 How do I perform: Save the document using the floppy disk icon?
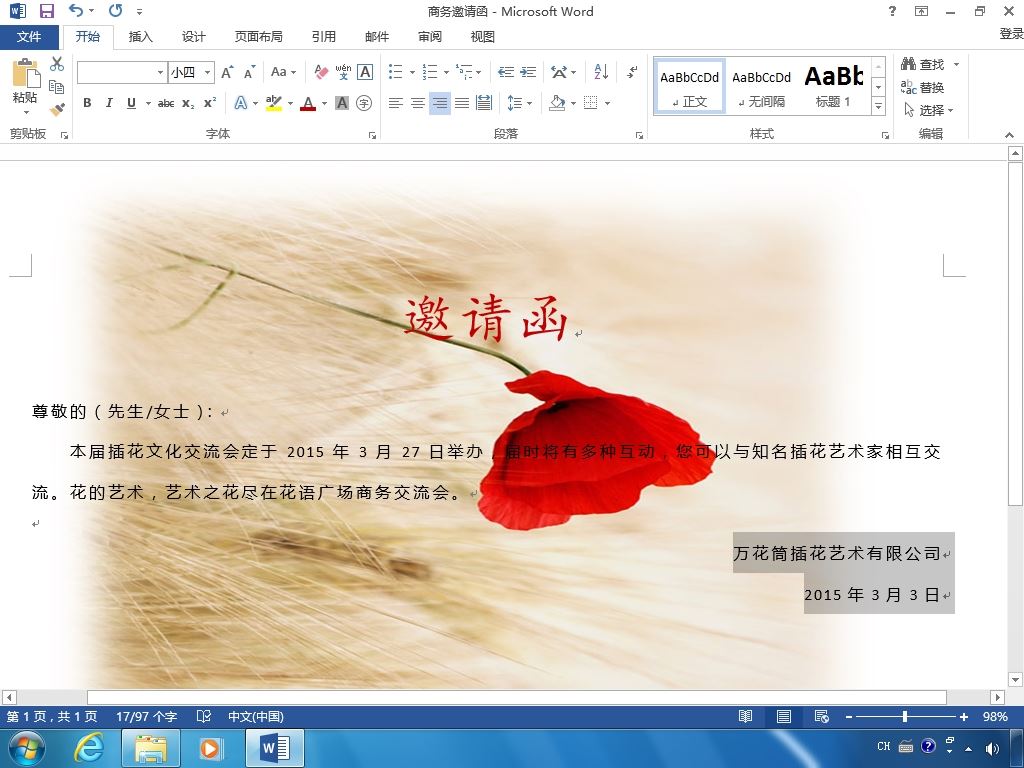pyautogui.click(x=46, y=10)
